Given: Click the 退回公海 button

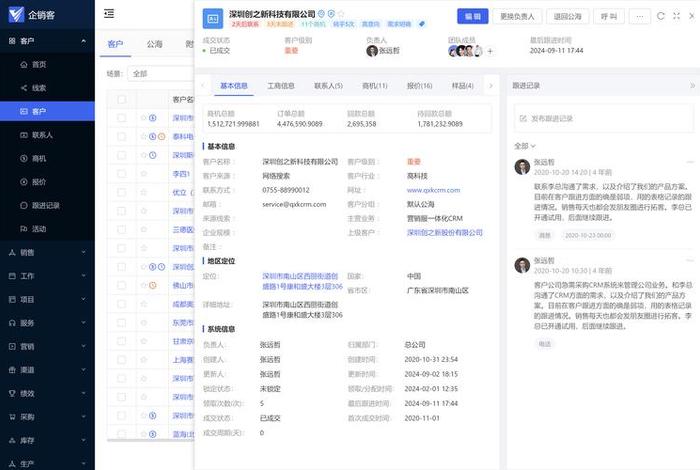Looking at the screenshot, I should [x=567, y=17].
